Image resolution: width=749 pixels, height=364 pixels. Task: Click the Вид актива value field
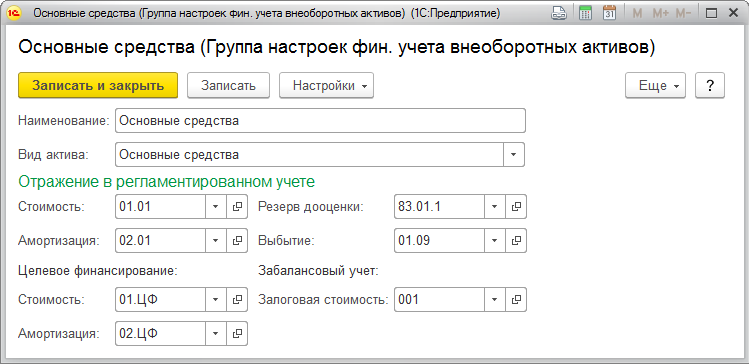(x=310, y=155)
